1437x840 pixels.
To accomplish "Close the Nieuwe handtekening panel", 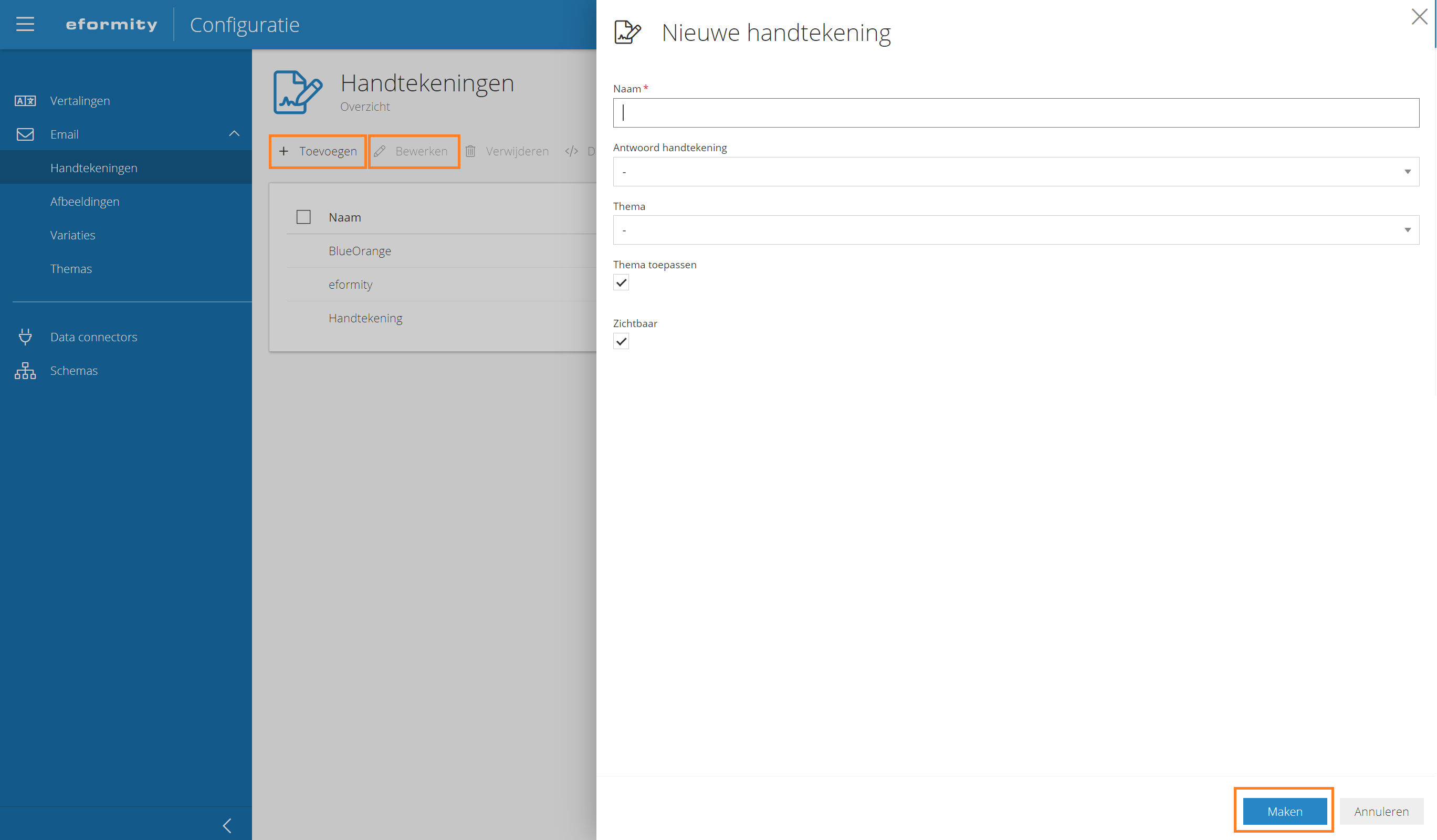I will pos(1419,17).
